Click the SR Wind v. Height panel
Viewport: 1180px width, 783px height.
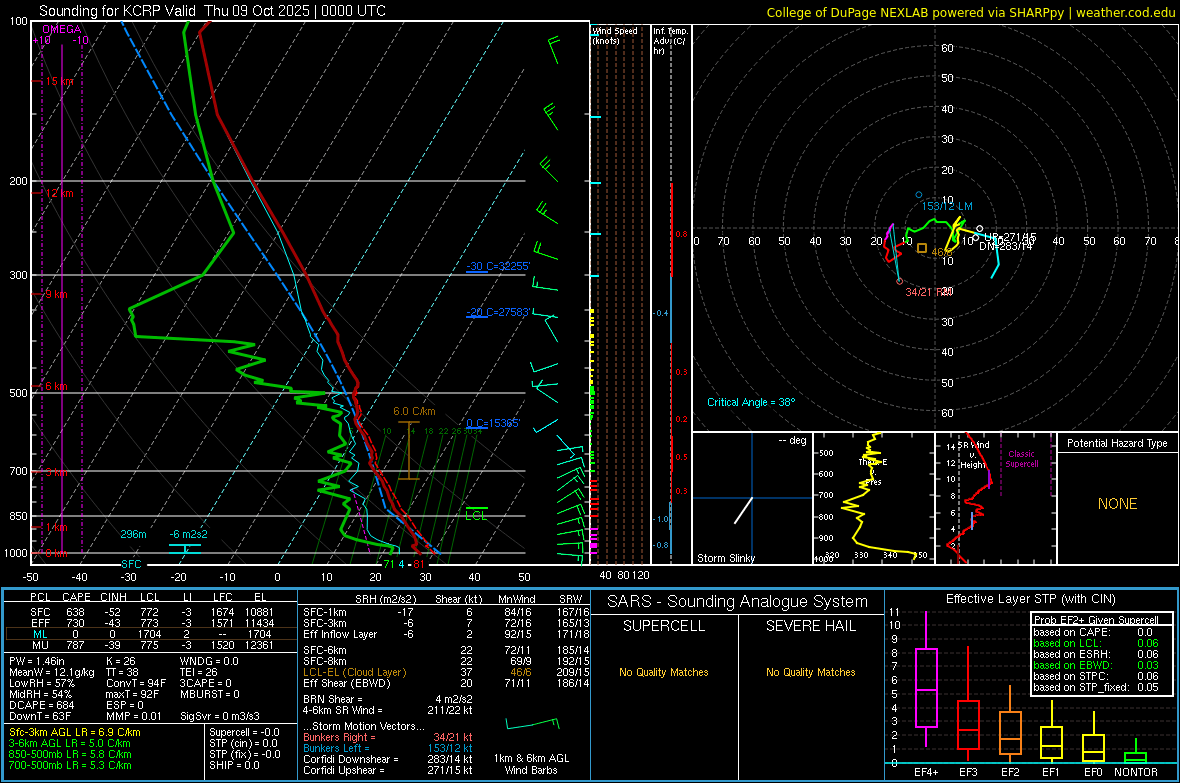click(995, 498)
